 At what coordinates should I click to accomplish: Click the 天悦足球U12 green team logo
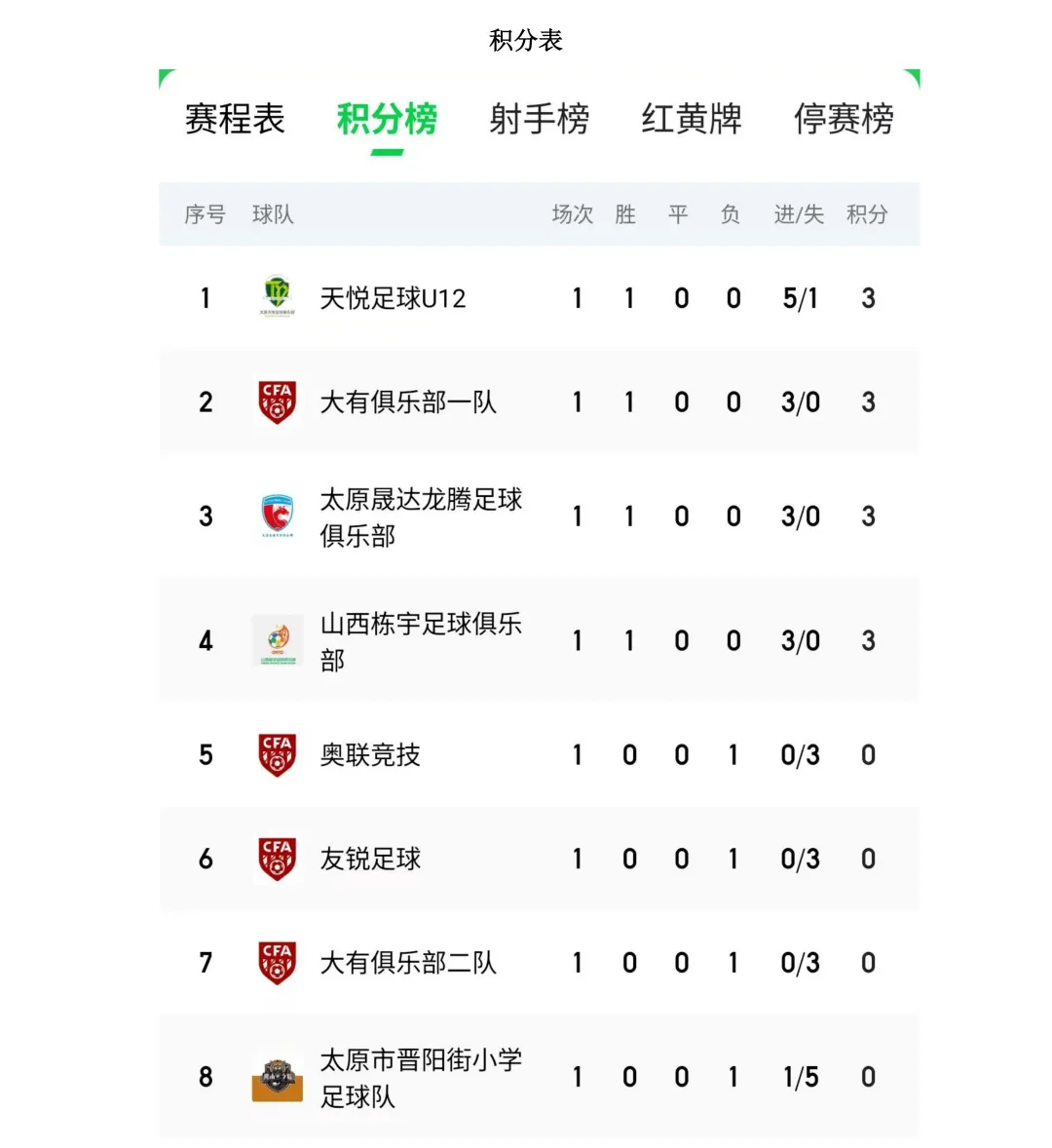pyautogui.click(x=278, y=296)
